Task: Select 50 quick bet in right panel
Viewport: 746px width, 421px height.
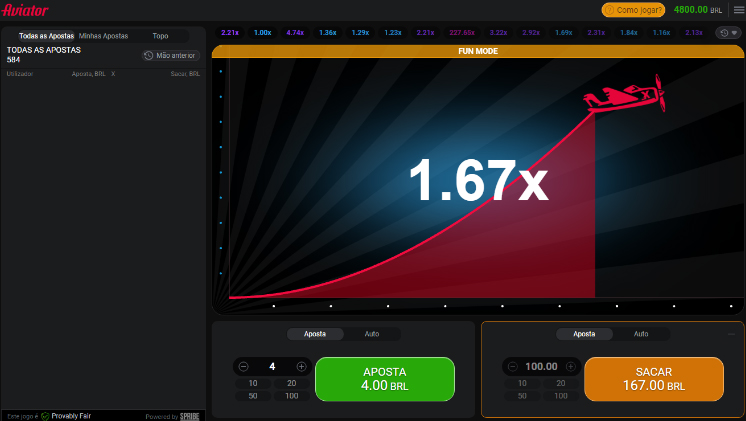Action: (x=522, y=396)
